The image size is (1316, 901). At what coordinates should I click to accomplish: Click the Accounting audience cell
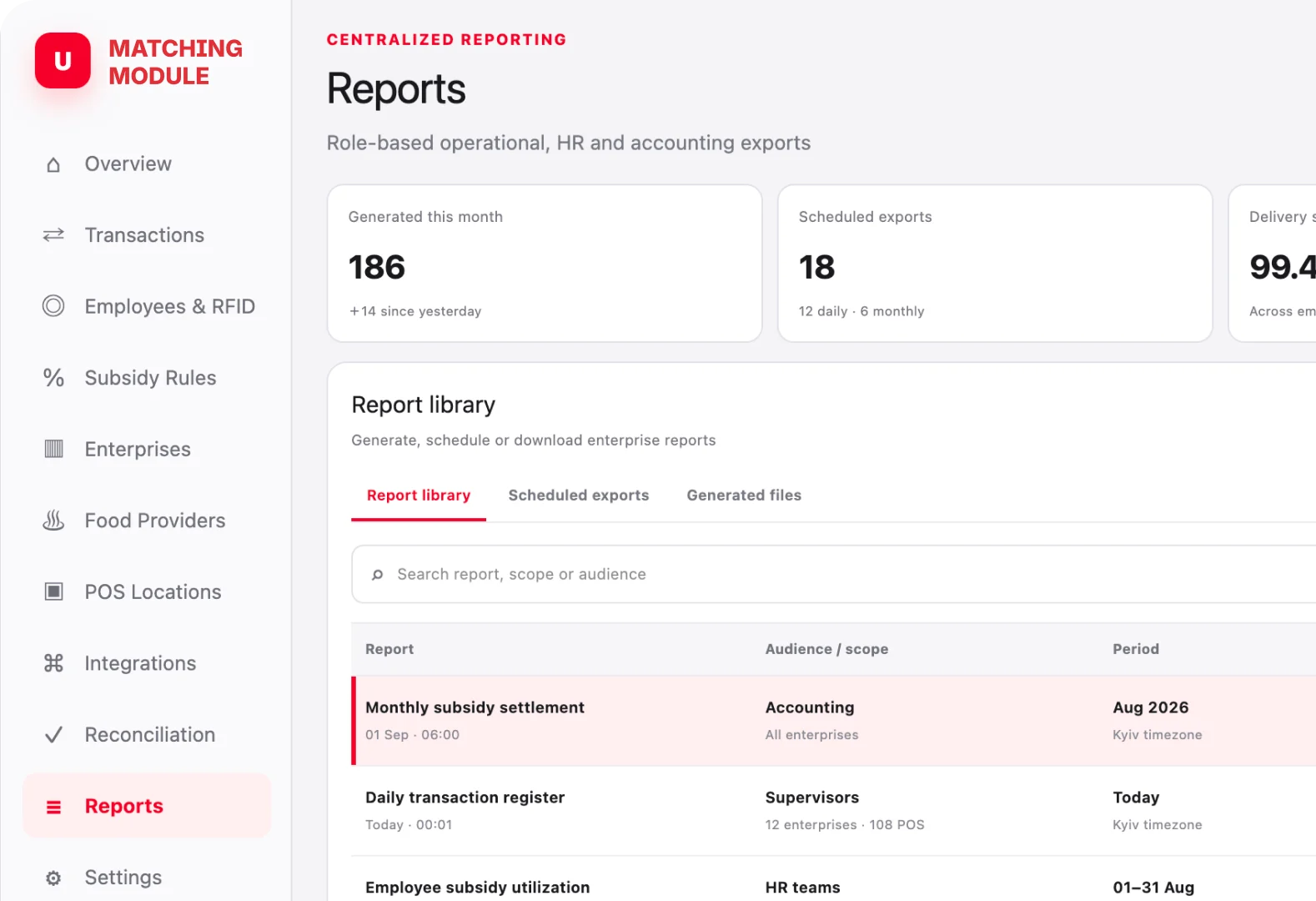(810, 707)
